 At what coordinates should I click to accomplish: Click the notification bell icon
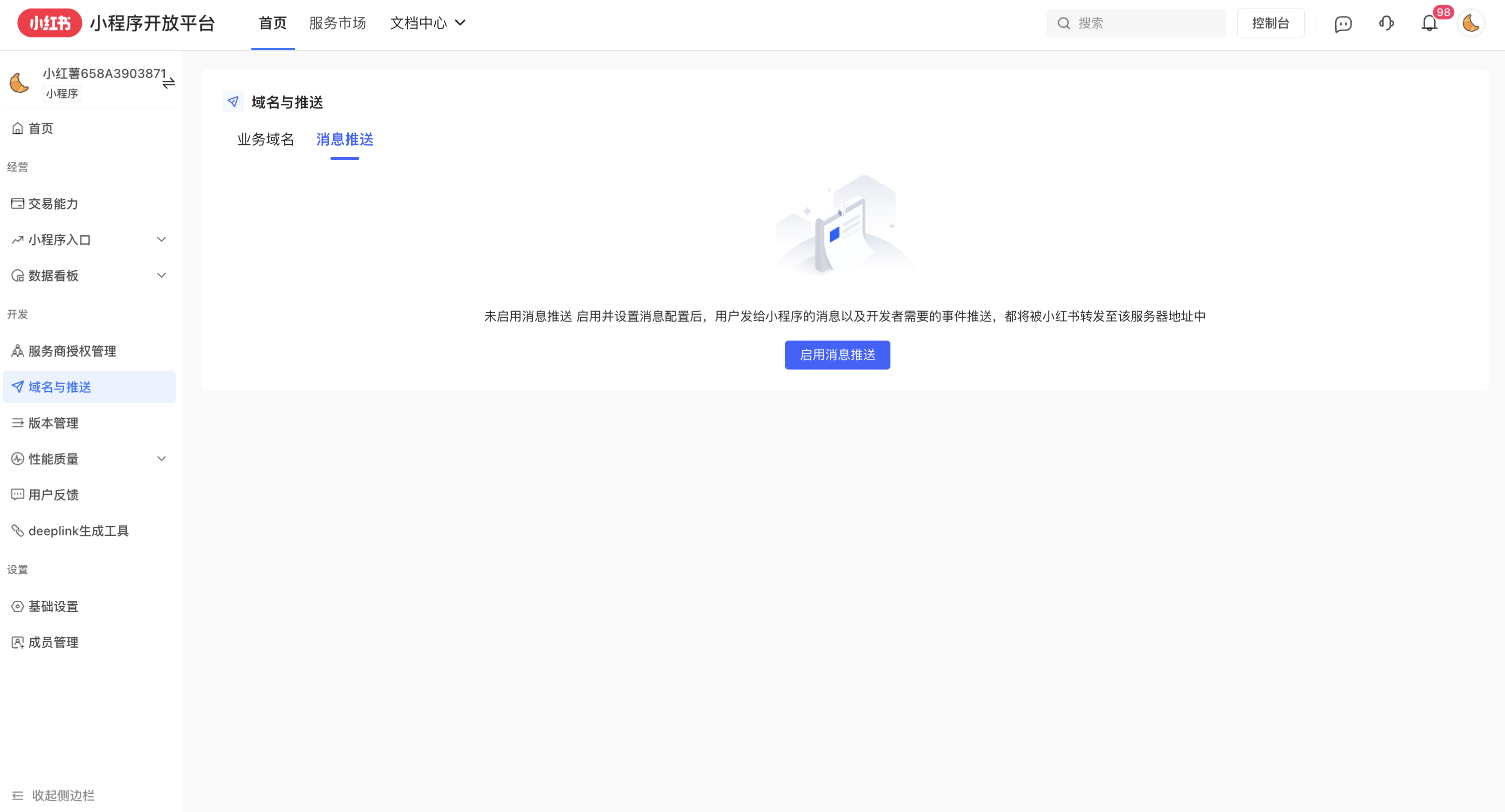[1429, 23]
